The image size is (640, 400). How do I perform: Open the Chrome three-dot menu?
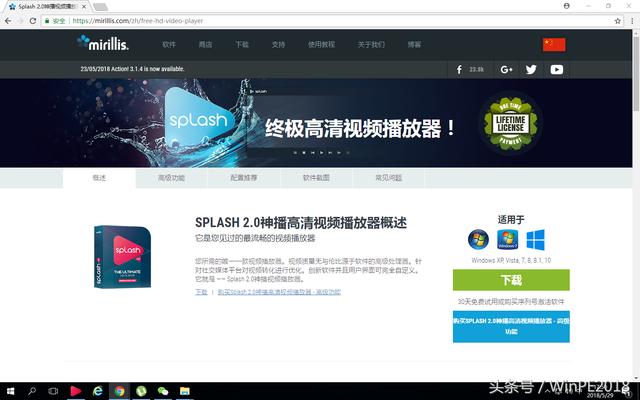pos(632,21)
